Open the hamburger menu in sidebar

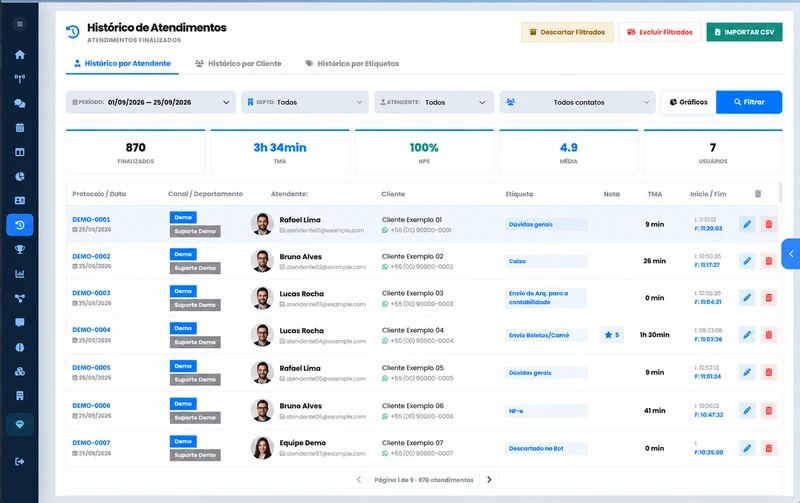[19, 24]
